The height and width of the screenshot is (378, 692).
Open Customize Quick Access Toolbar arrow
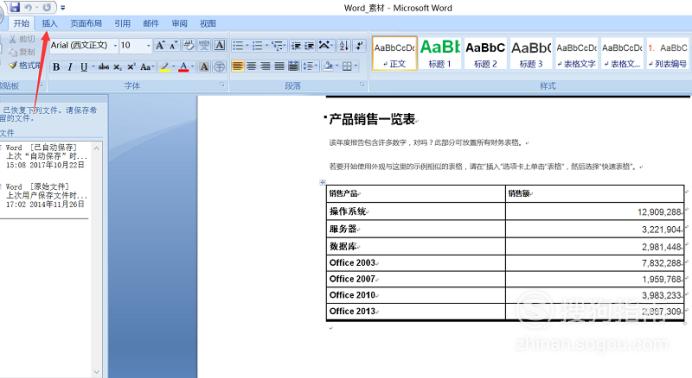coord(63,8)
